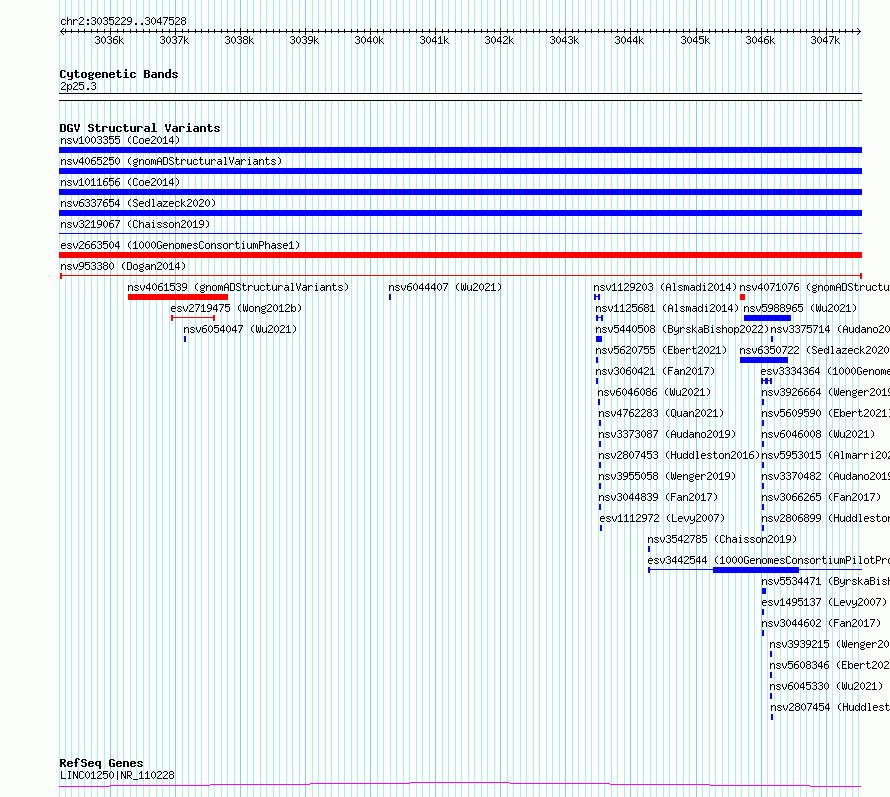The image size is (890, 797).
Task: Click the nsv4071076 gnomAD variant label
Action: [x=815, y=287]
